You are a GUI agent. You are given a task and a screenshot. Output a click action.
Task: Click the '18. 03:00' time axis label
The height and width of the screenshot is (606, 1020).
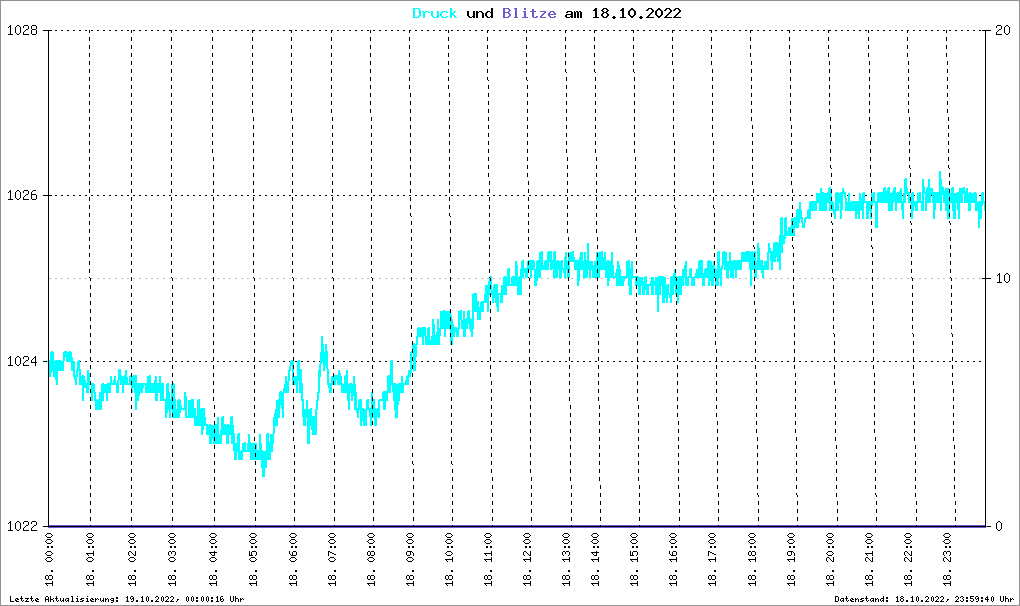coord(172,559)
